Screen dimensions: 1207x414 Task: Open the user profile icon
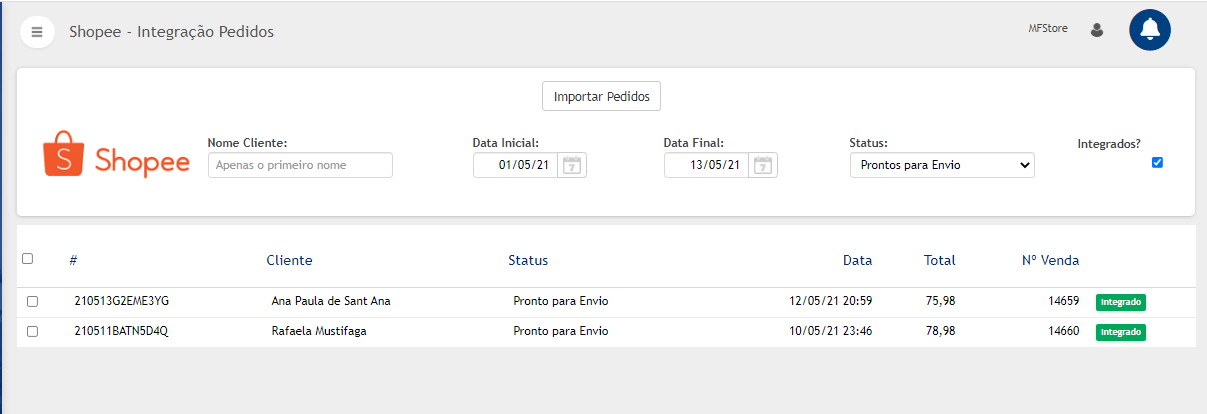[1096, 30]
